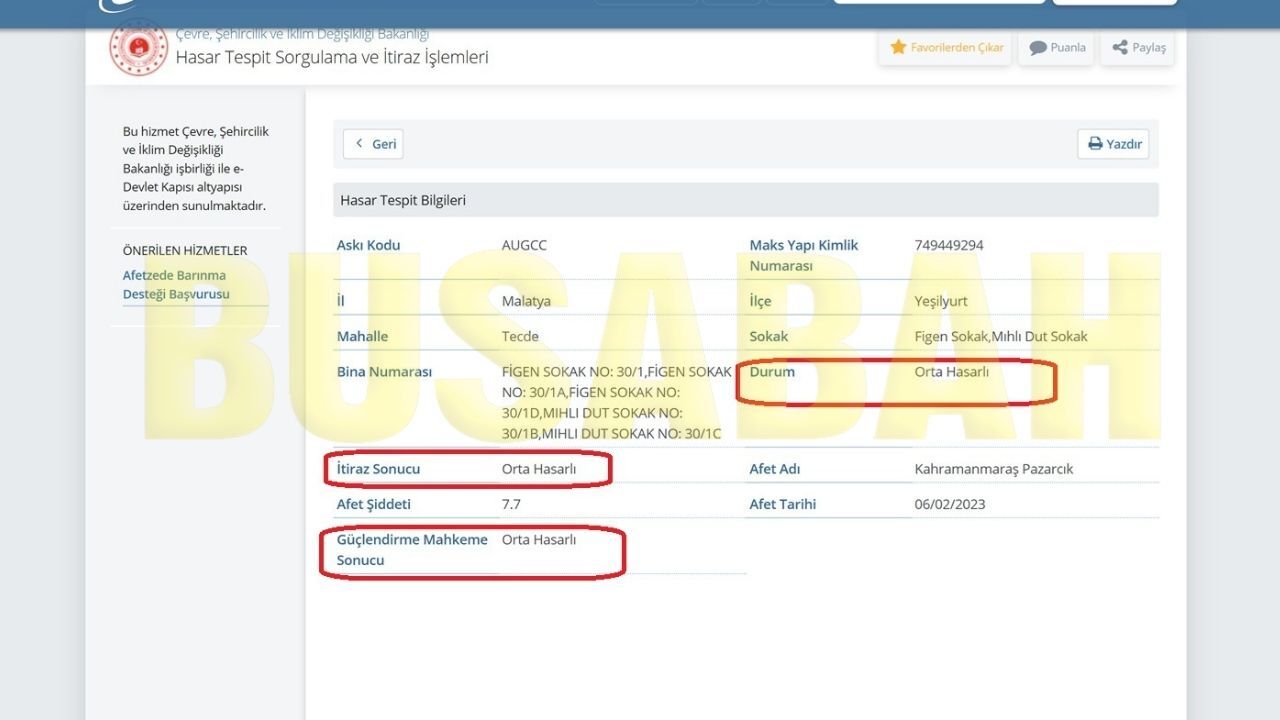Click the ministry logo emblem

[138, 47]
